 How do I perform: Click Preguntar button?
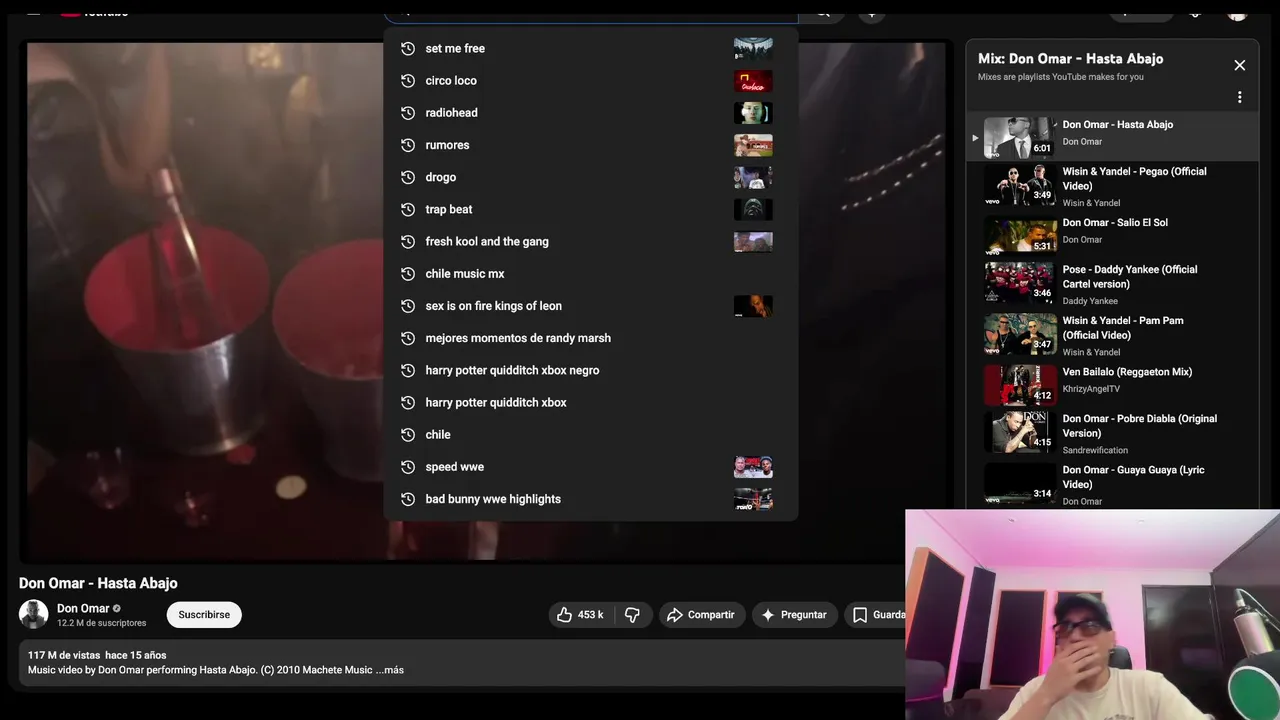click(x=795, y=615)
